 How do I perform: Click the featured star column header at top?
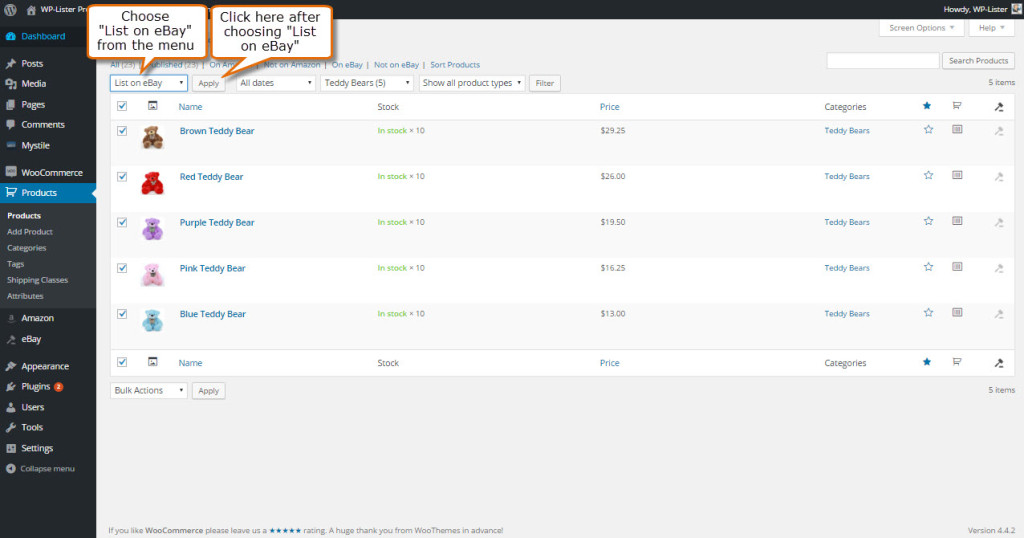pyautogui.click(x=927, y=106)
